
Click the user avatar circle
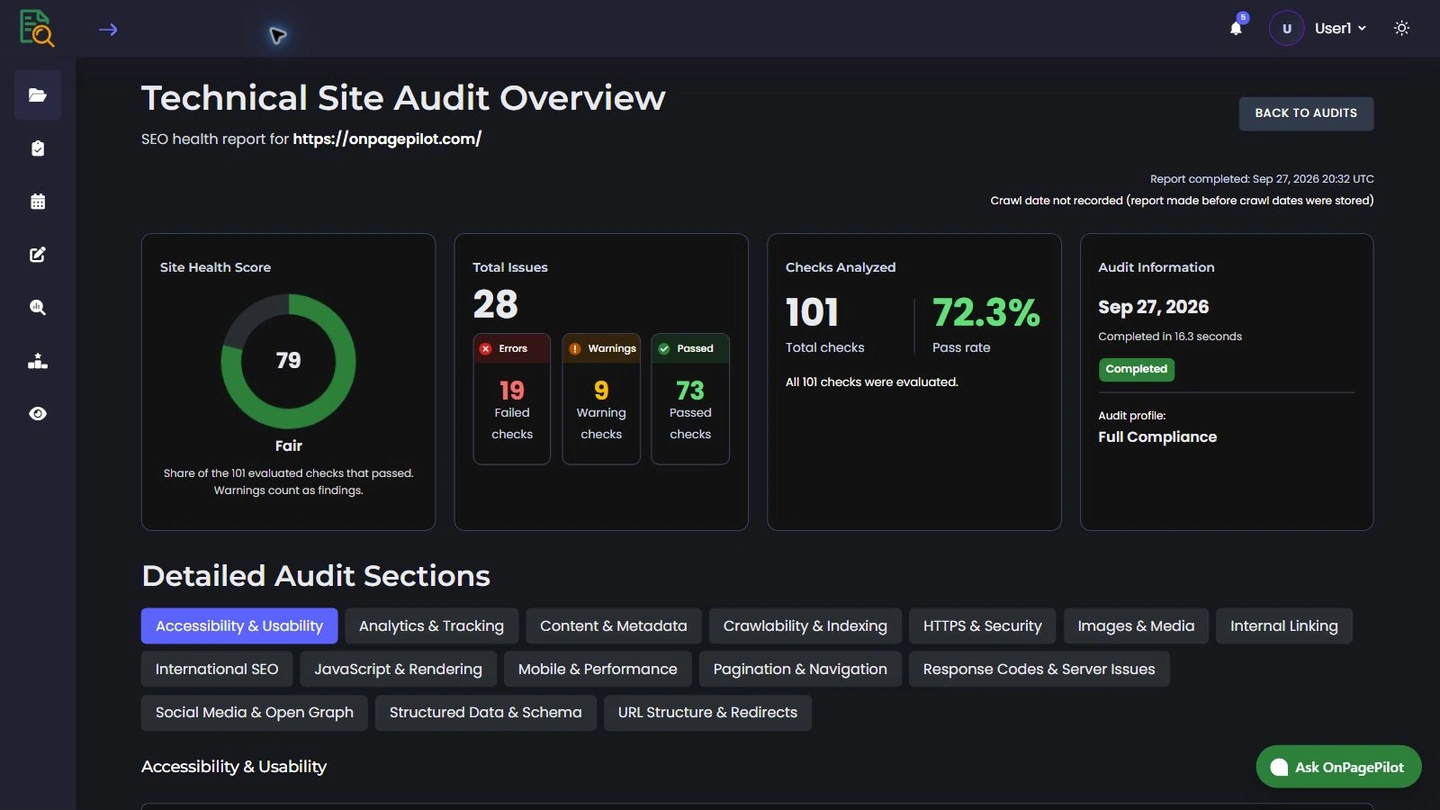(x=1287, y=28)
